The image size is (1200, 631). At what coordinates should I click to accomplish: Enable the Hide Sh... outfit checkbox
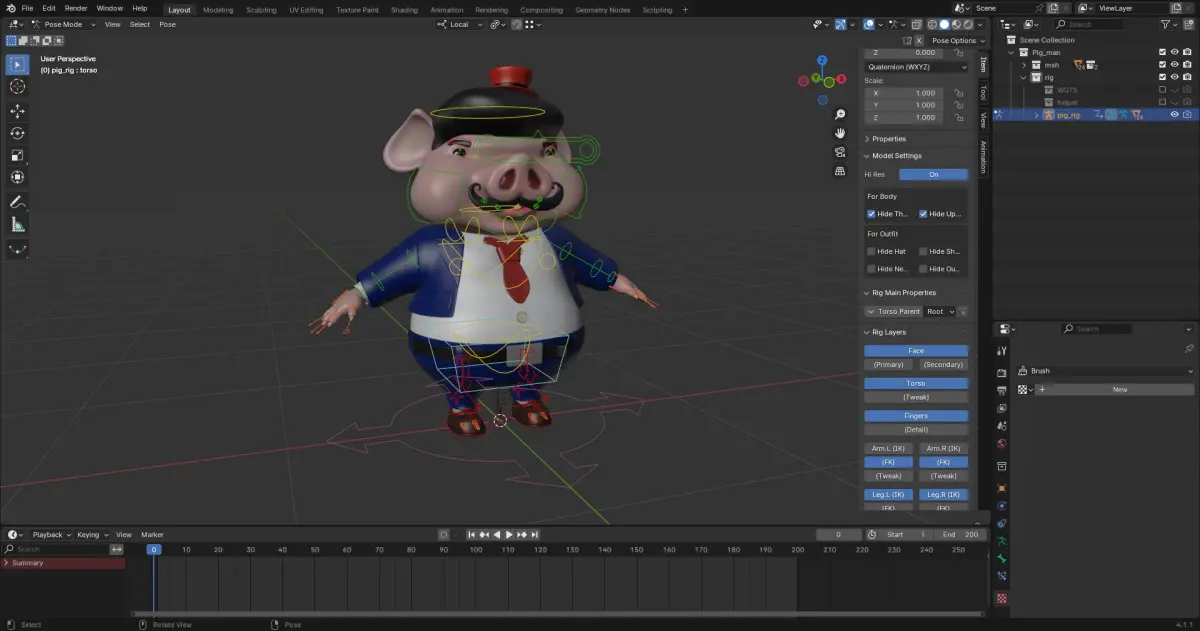pos(923,251)
